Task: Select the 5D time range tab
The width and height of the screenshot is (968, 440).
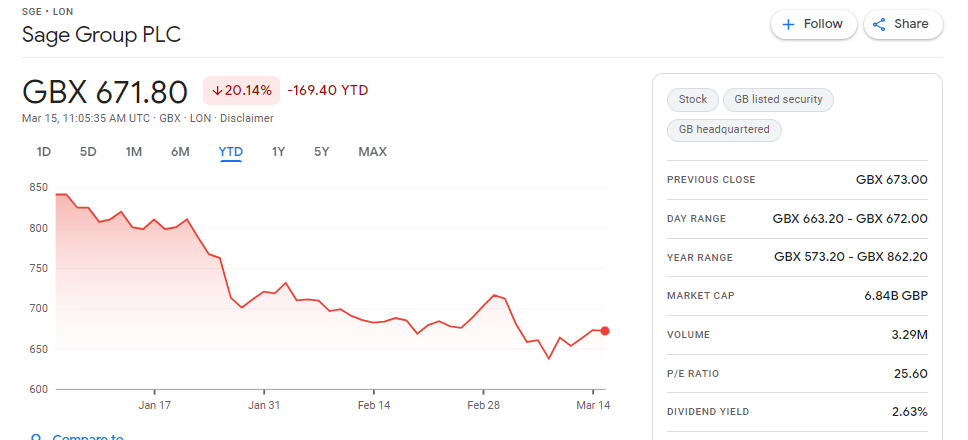Action: tap(88, 152)
